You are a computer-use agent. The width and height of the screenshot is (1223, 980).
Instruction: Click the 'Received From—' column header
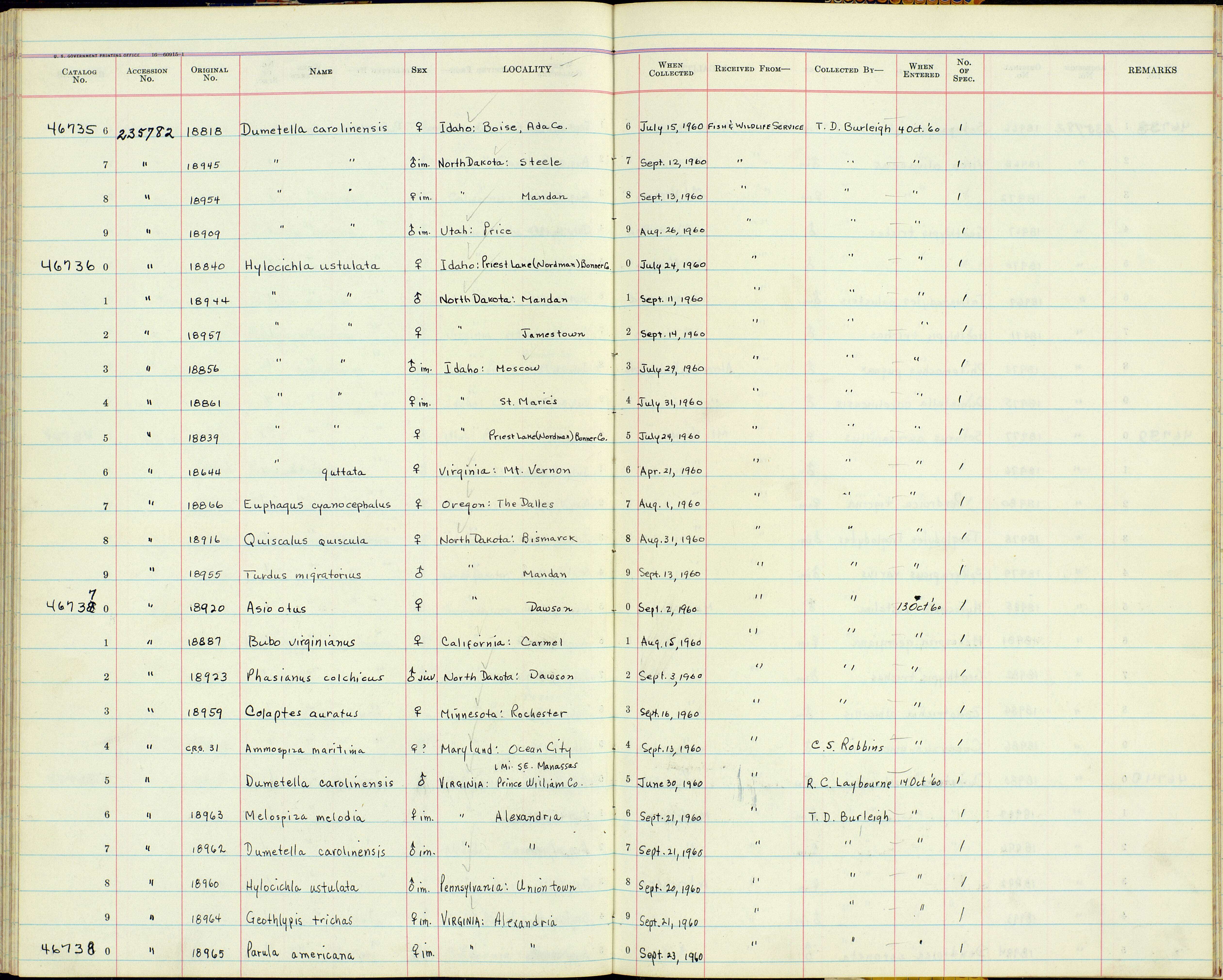tap(752, 69)
